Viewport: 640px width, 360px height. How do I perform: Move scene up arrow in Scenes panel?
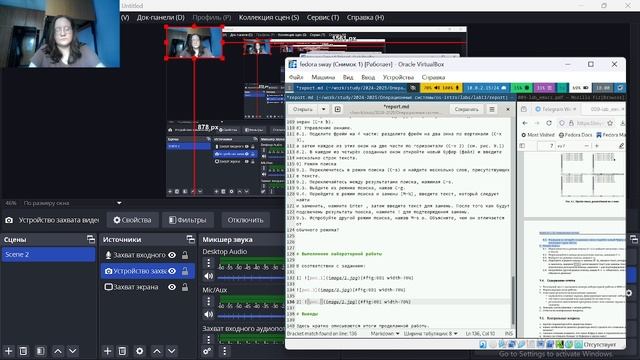point(58,351)
